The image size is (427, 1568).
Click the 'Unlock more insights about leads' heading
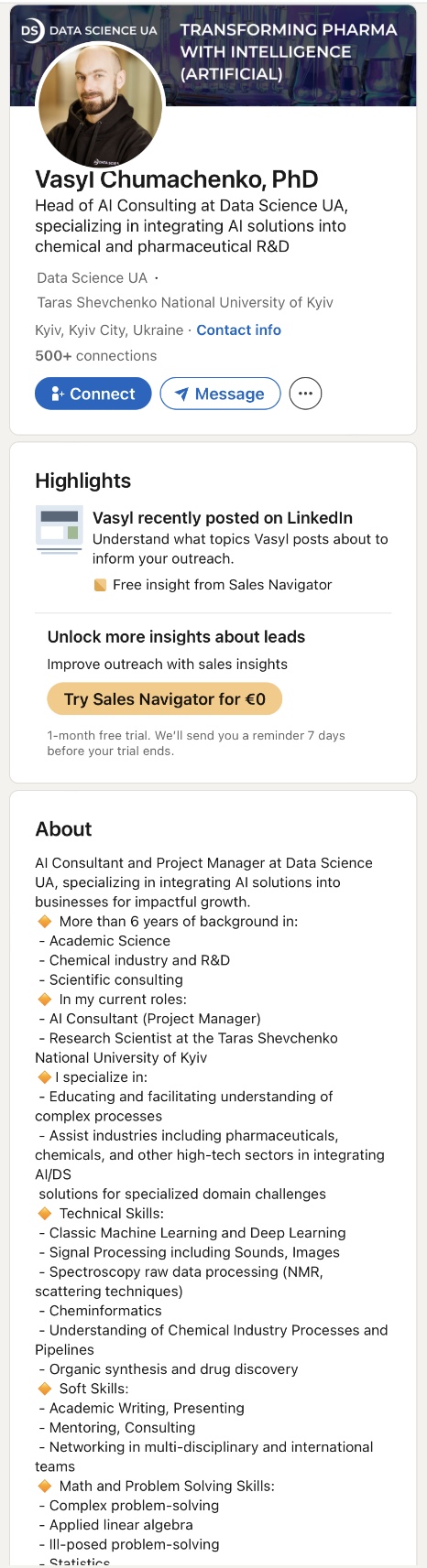coord(176,637)
